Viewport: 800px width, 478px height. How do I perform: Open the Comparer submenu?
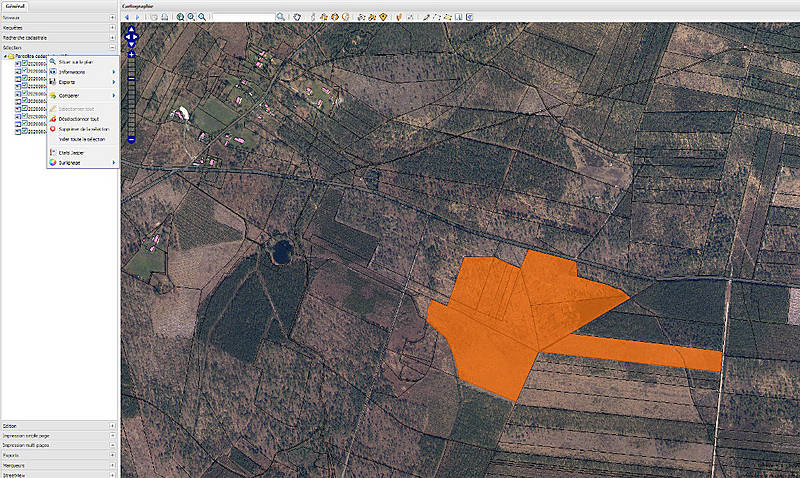[83, 95]
